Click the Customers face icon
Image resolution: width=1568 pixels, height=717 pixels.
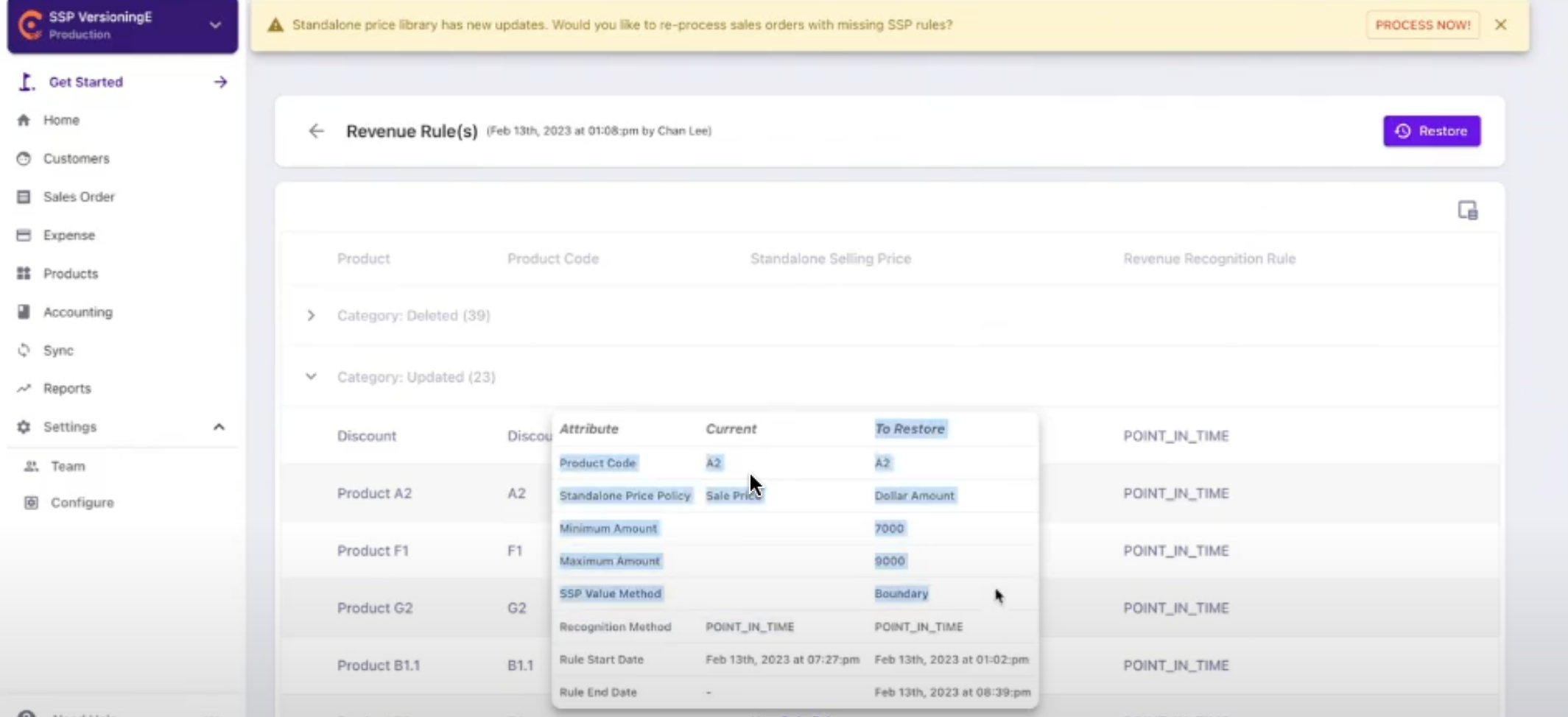point(24,158)
